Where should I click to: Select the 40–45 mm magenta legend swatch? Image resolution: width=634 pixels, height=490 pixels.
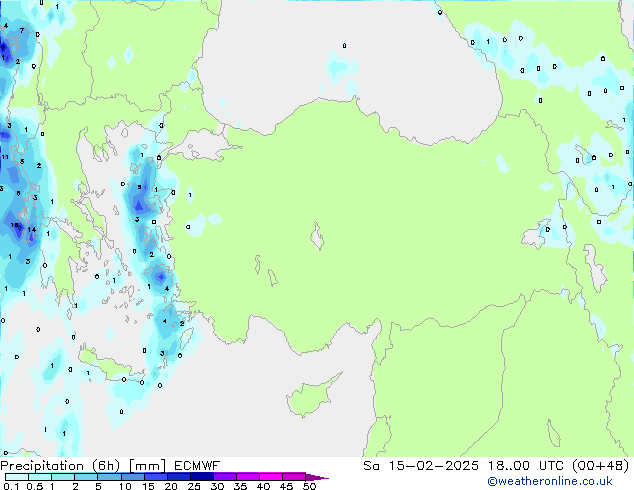(271, 477)
